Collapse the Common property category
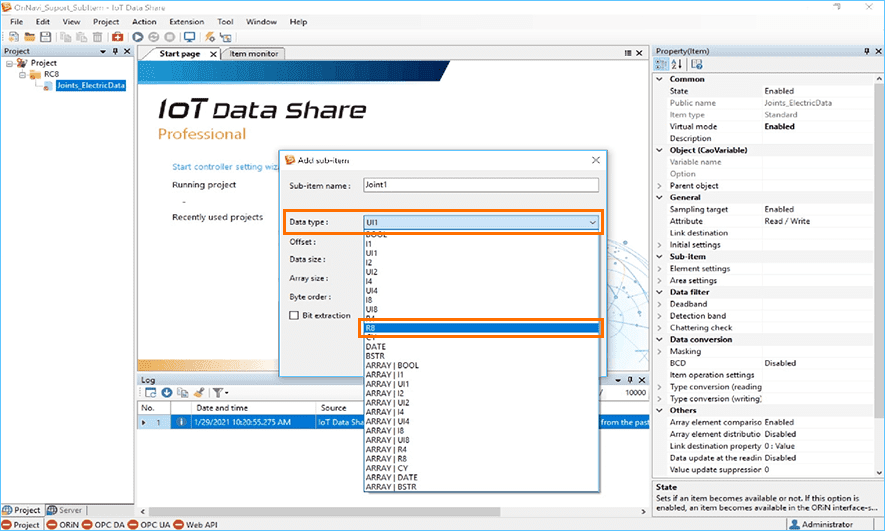Image resolution: width=885 pixels, height=531 pixels. tap(659, 79)
